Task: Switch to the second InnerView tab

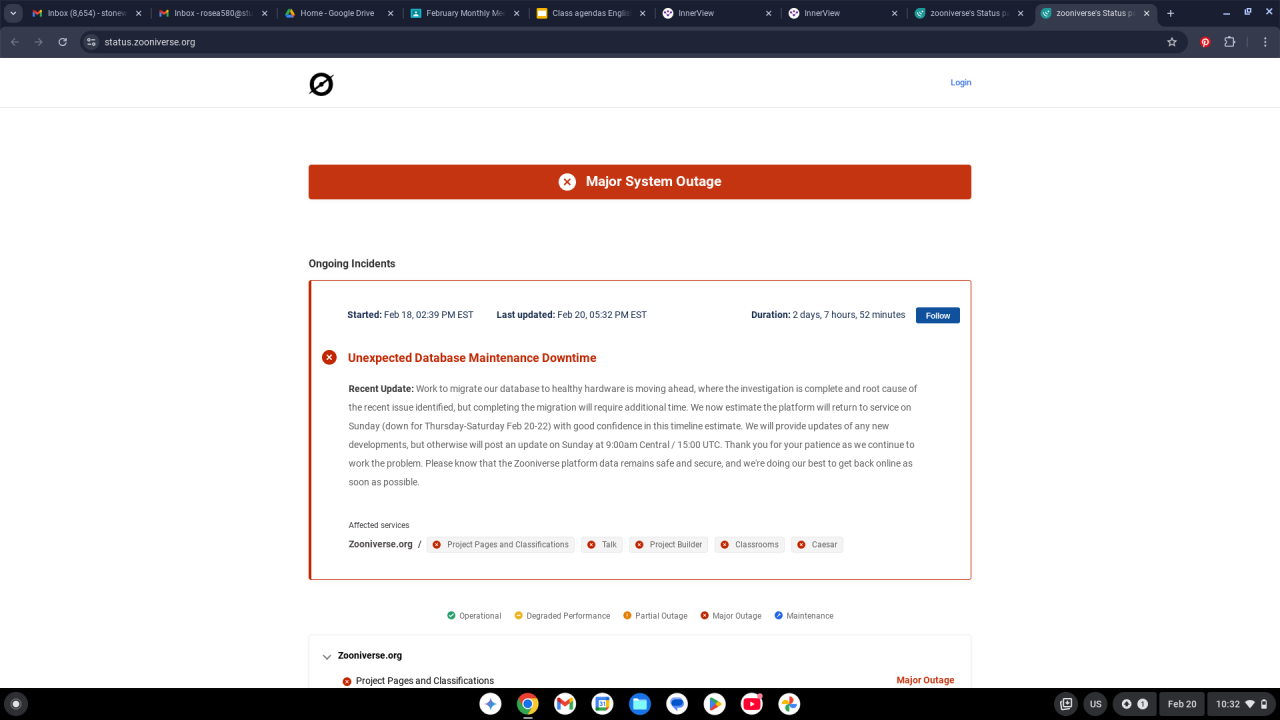Action: [x=843, y=14]
